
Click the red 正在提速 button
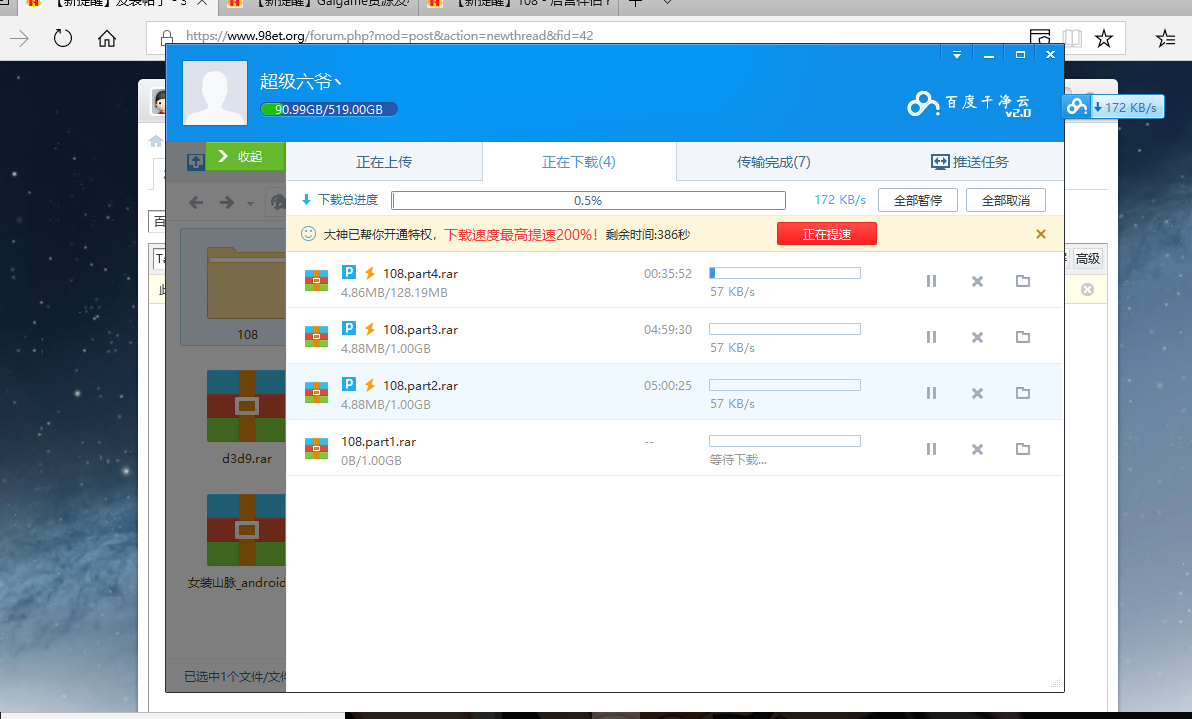point(827,234)
